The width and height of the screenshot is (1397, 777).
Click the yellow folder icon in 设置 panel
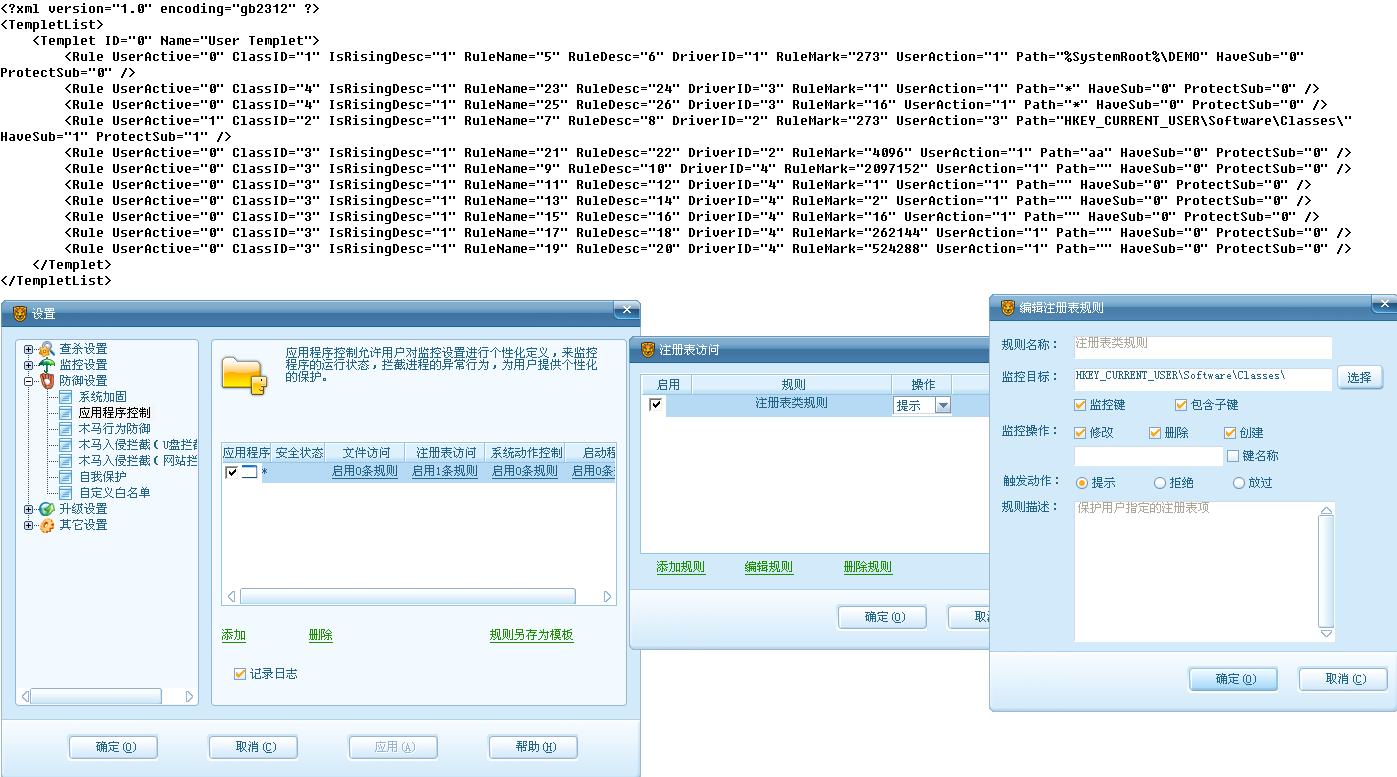click(245, 375)
